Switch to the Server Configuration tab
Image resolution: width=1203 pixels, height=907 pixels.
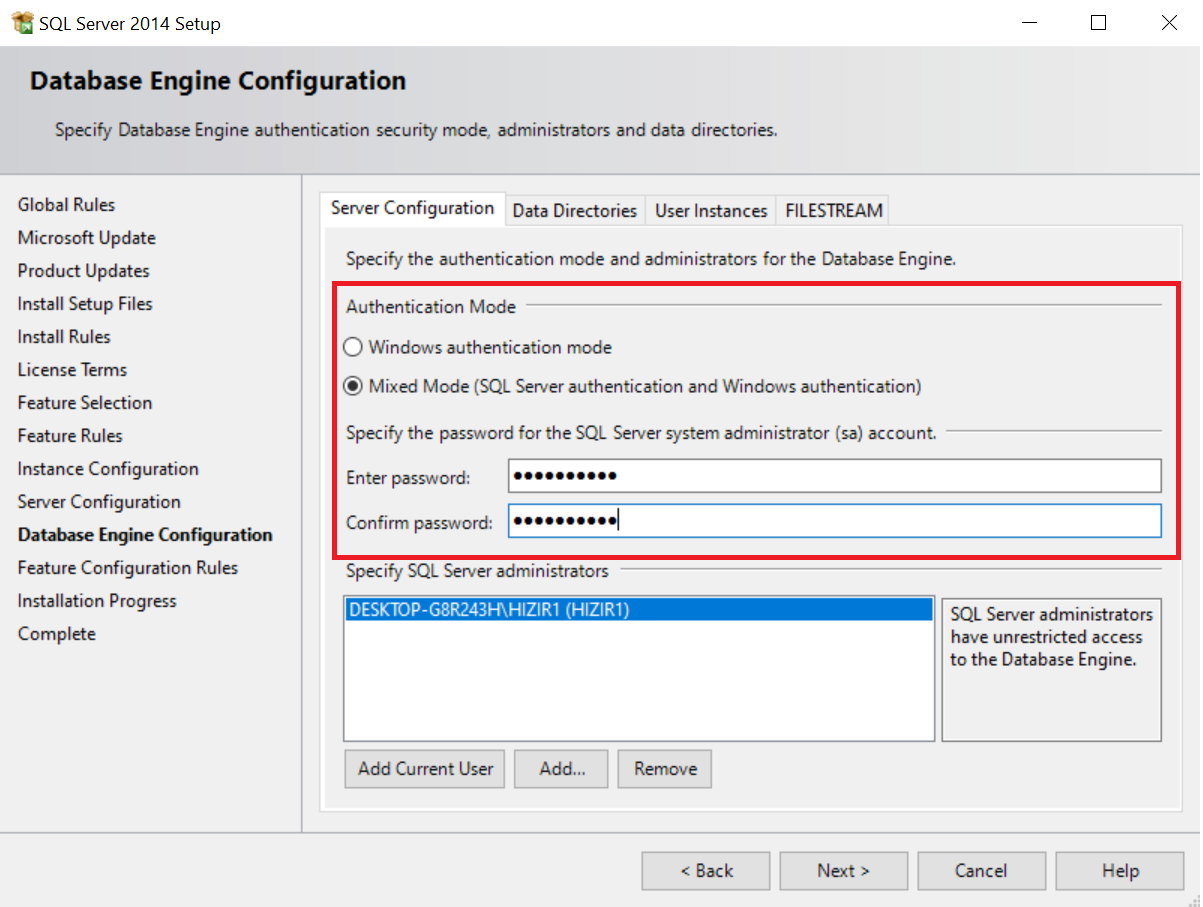[x=412, y=208]
